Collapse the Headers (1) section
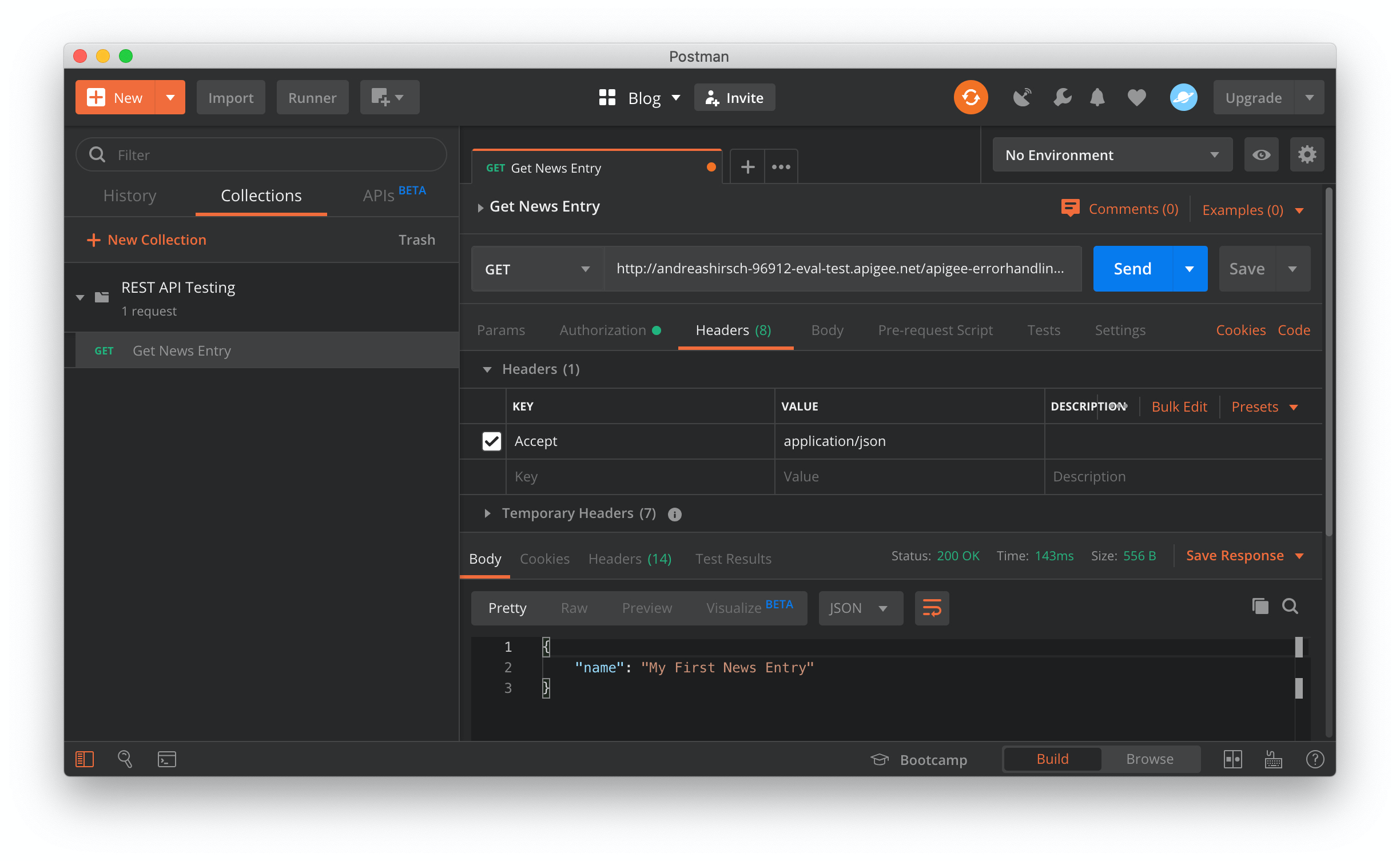This screenshot has width=1400, height=861. coord(487,369)
